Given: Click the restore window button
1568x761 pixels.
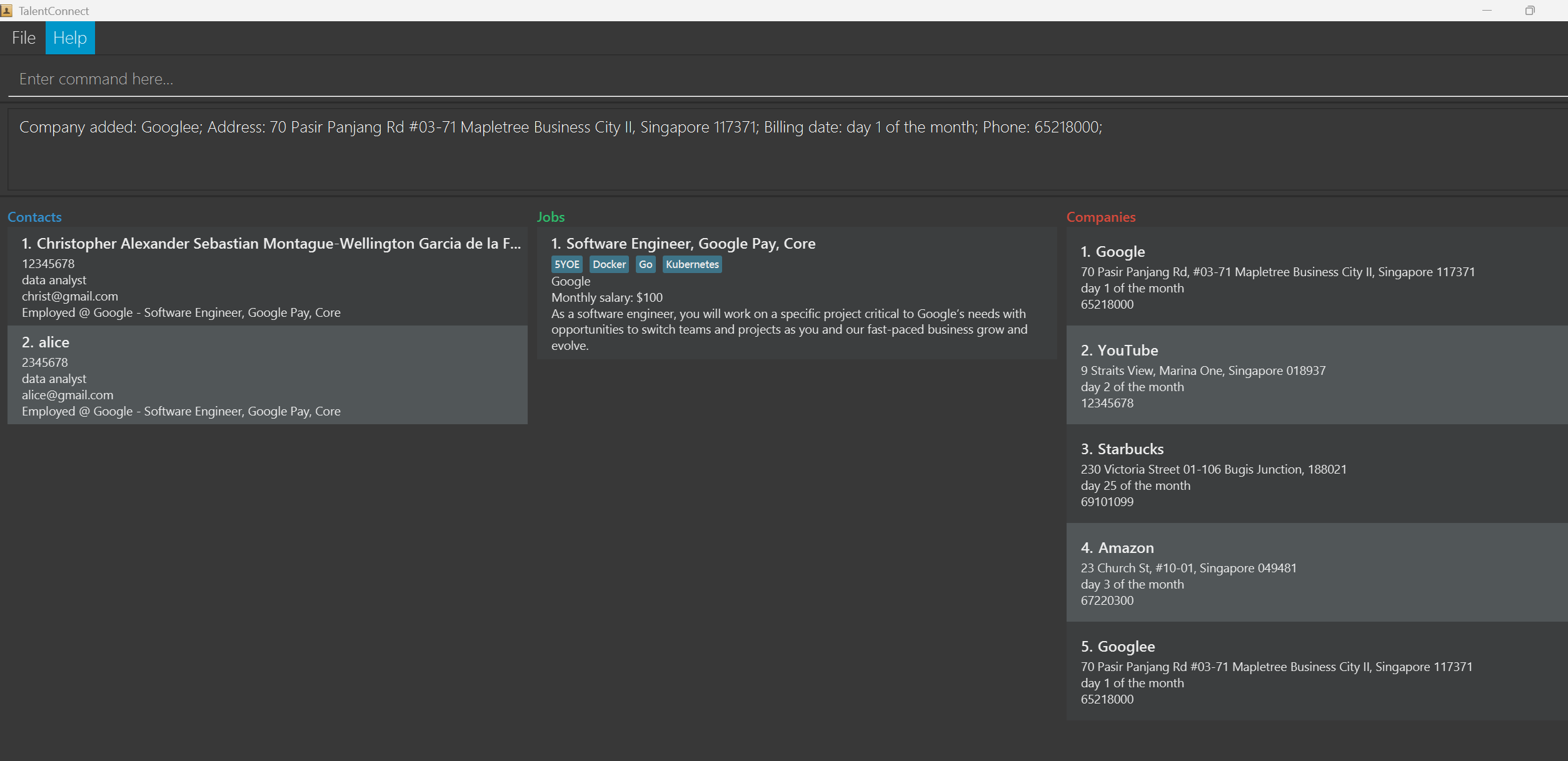Looking at the screenshot, I should [1529, 11].
